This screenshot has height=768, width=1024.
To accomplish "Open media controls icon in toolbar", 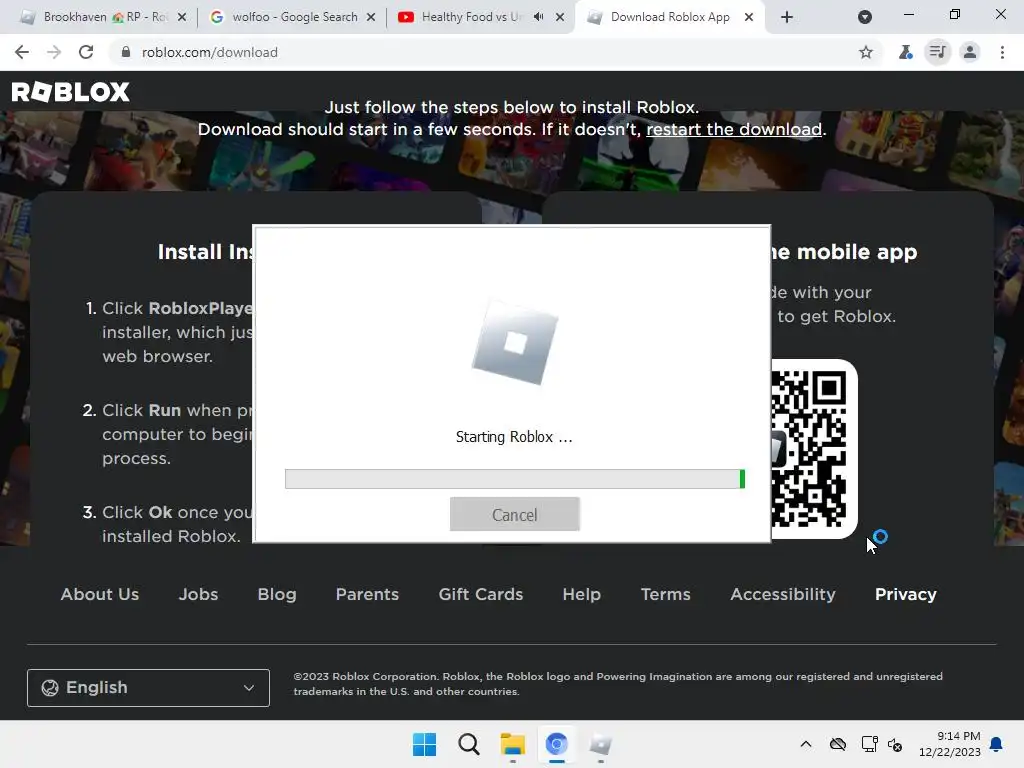I will click(937, 52).
